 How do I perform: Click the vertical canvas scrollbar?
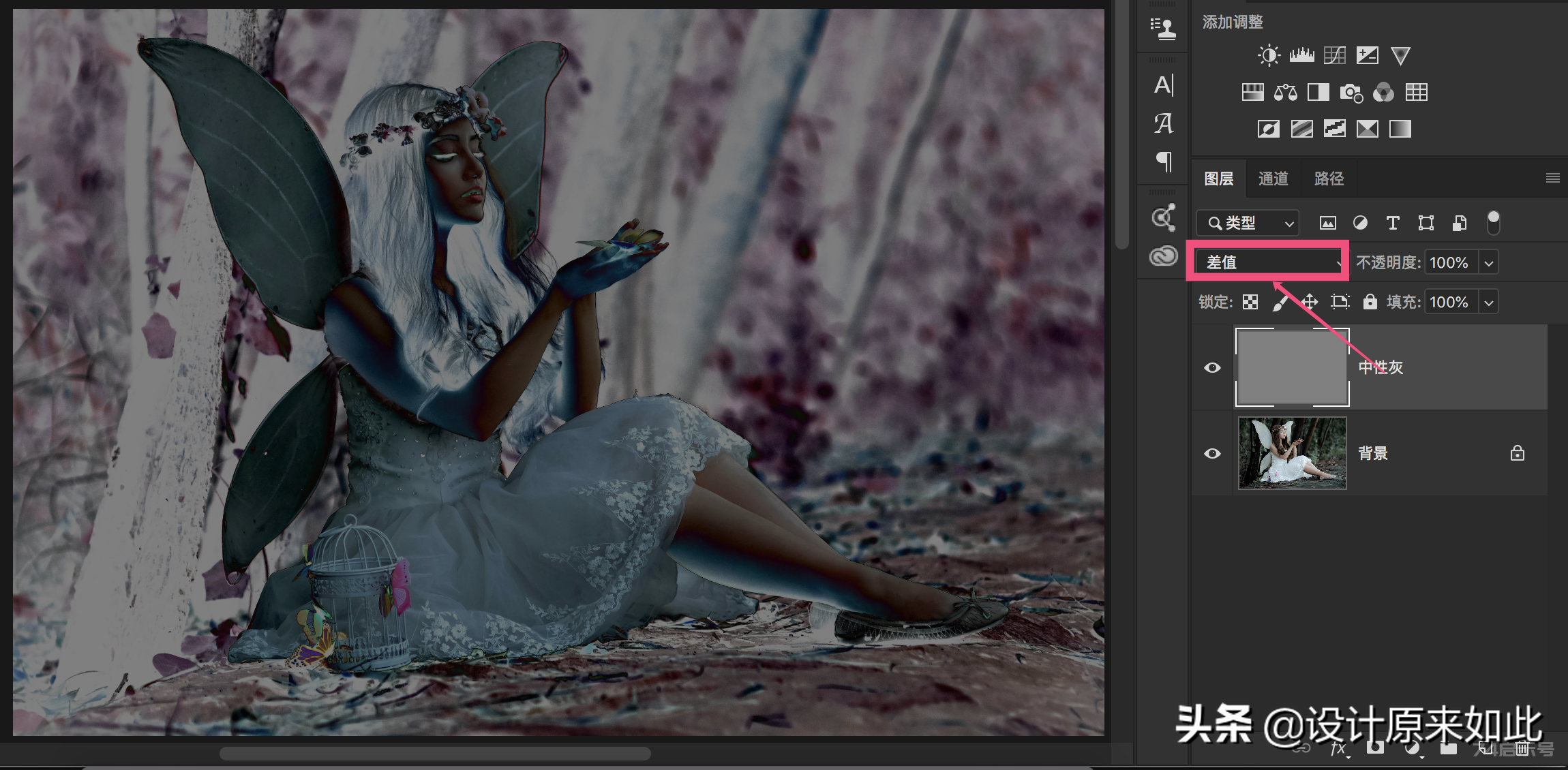click(x=1121, y=126)
